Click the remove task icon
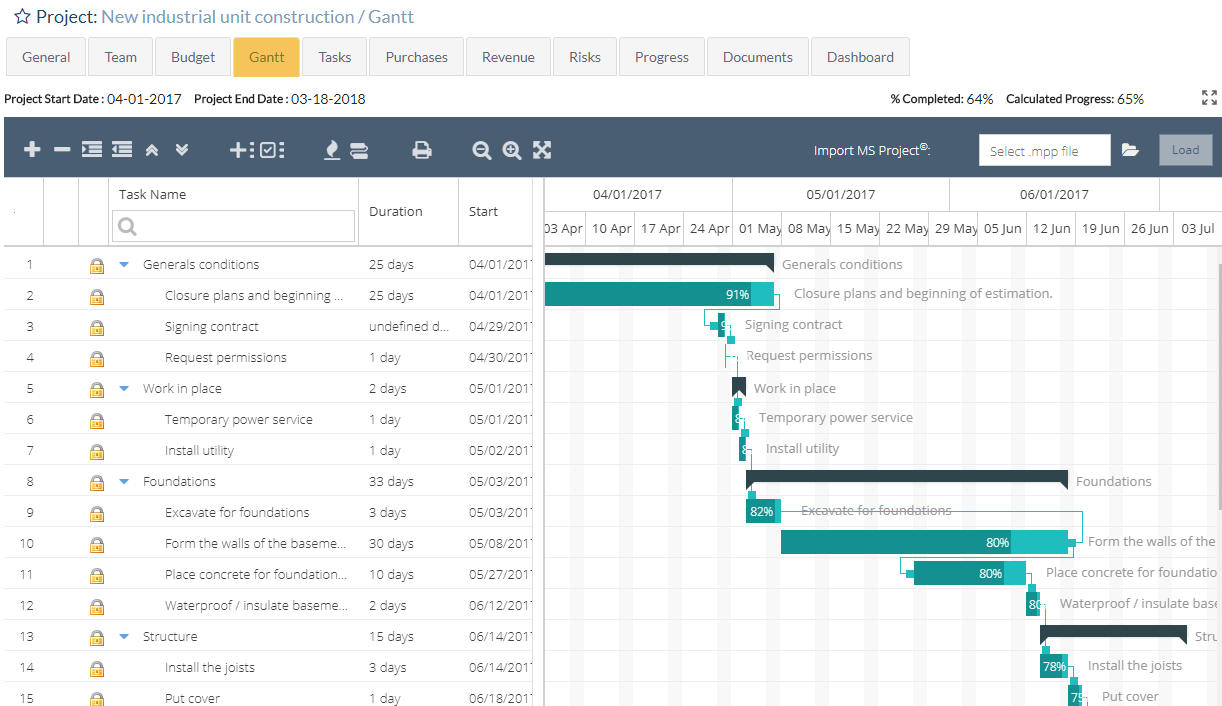This screenshot has width=1222, height=706. coord(60,148)
